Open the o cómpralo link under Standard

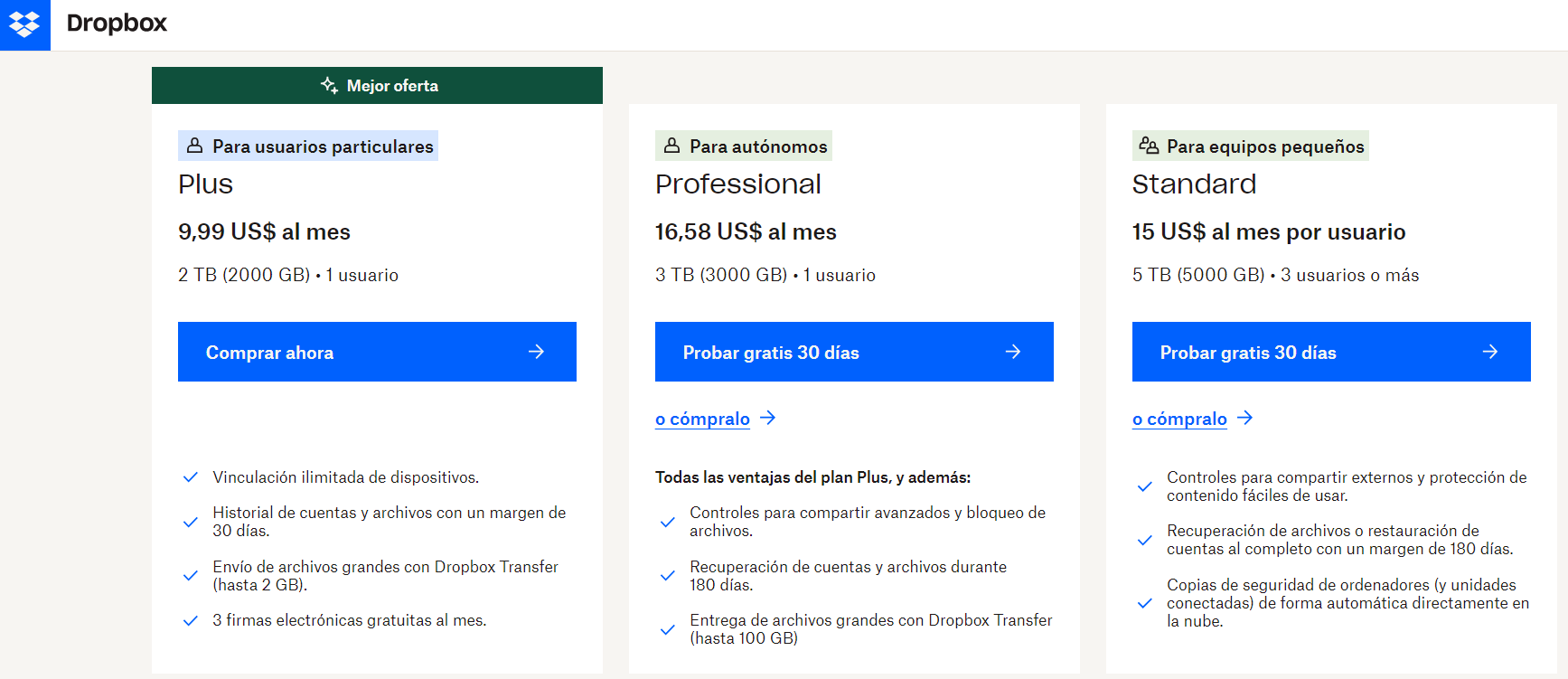pyautogui.click(x=1179, y=419)
